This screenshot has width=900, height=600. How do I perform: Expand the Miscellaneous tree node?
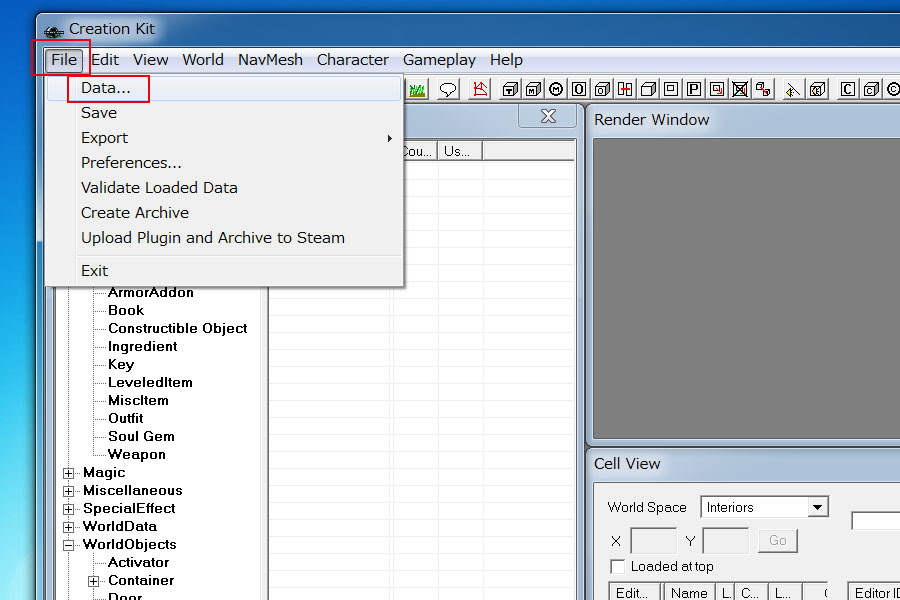point(68,491)
